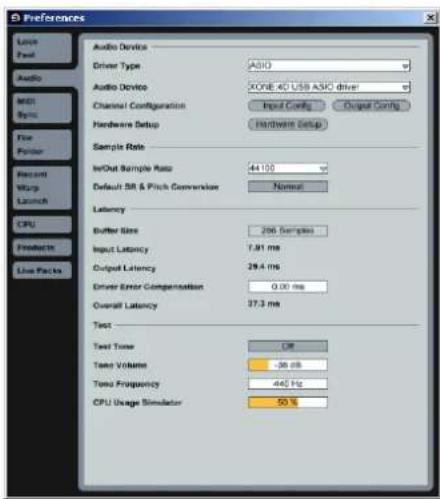Image resolution: width=440 pixels, height=499 pixels.
Task: Click the Input Latency 7.91 ms value
Action: click(264, 248)
